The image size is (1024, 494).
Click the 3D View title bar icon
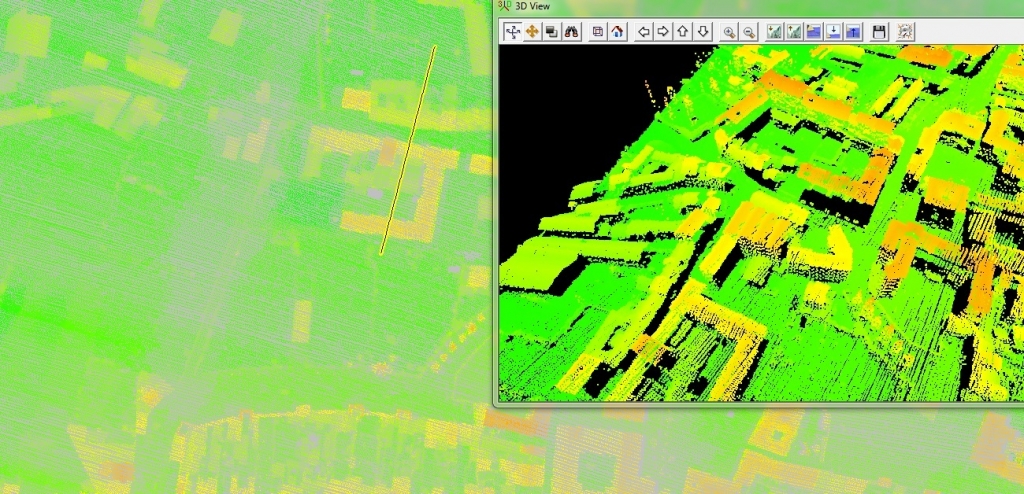point(504,5)
